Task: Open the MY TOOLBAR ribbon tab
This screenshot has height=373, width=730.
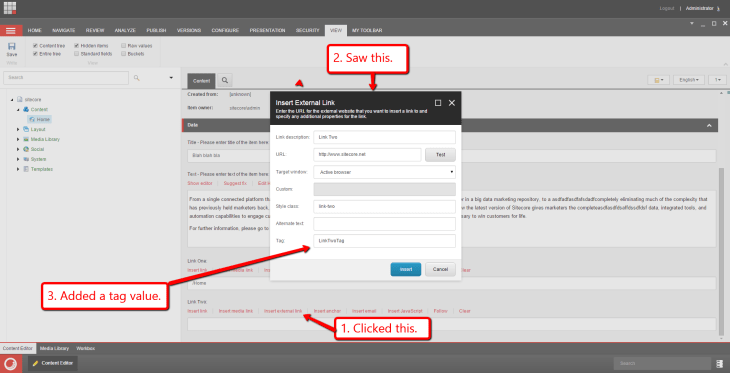Action: pyautogui.click(x=367, y=30)
